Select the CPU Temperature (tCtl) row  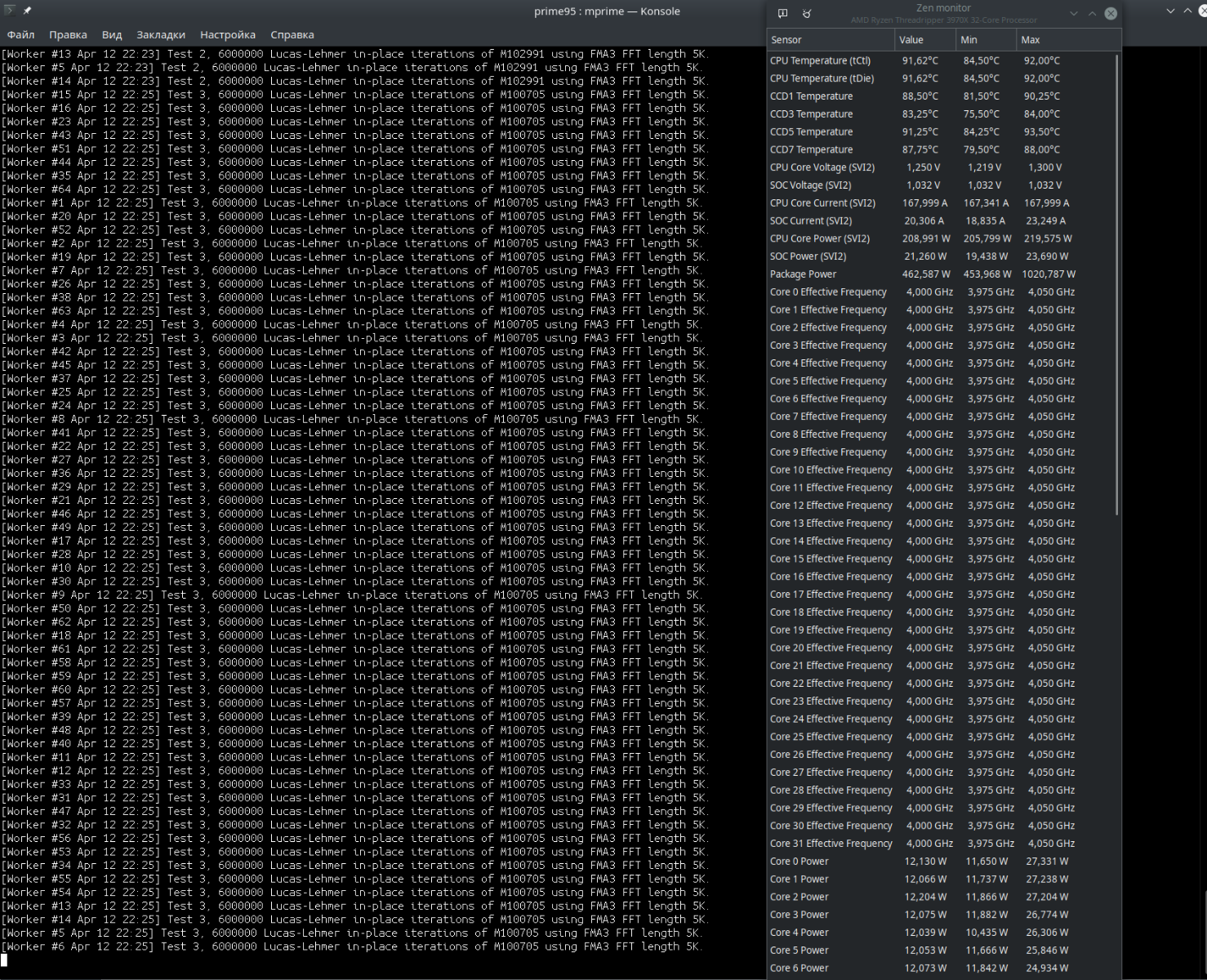click(941, 60)
